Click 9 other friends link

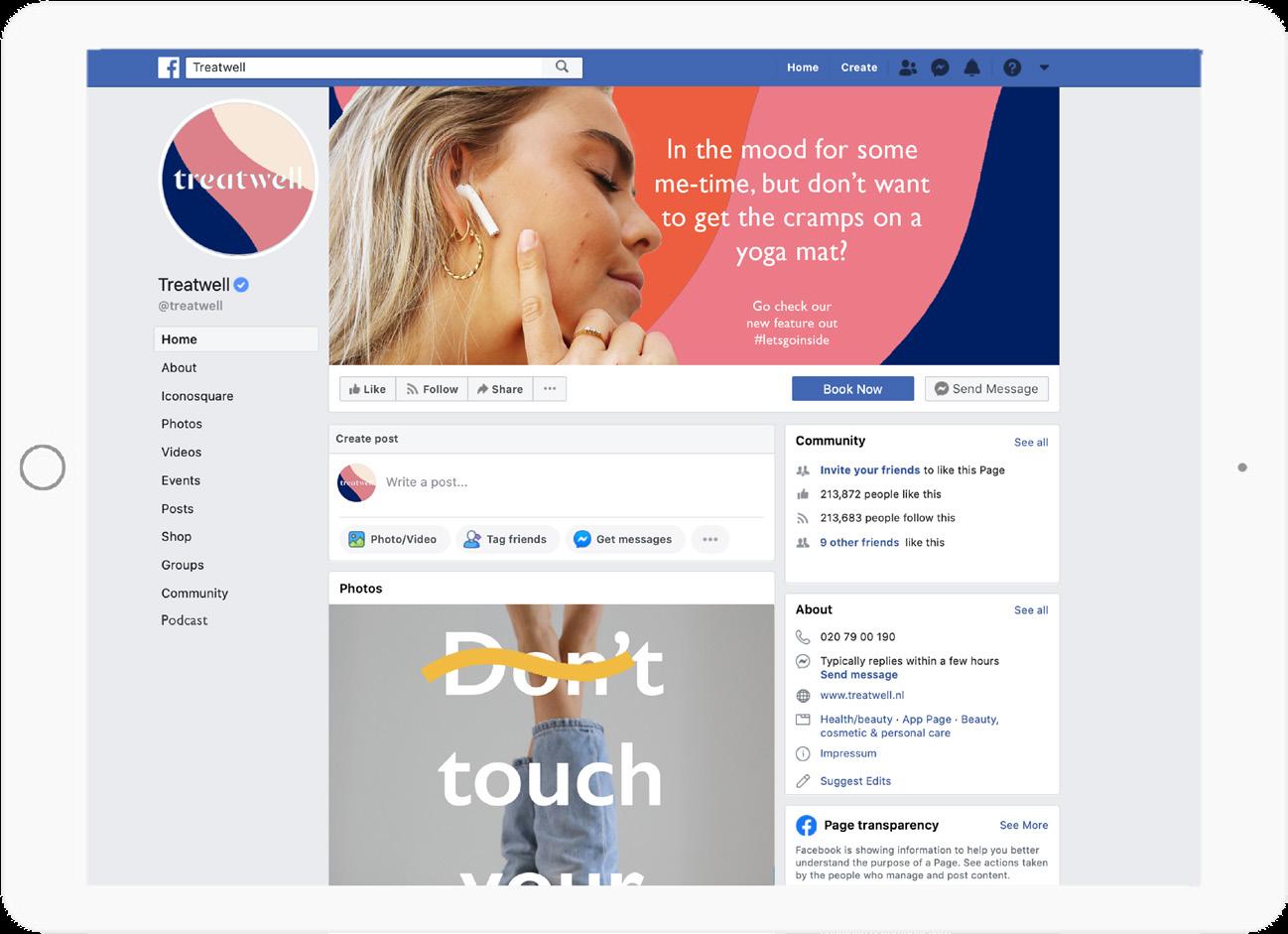pos(859,543)
